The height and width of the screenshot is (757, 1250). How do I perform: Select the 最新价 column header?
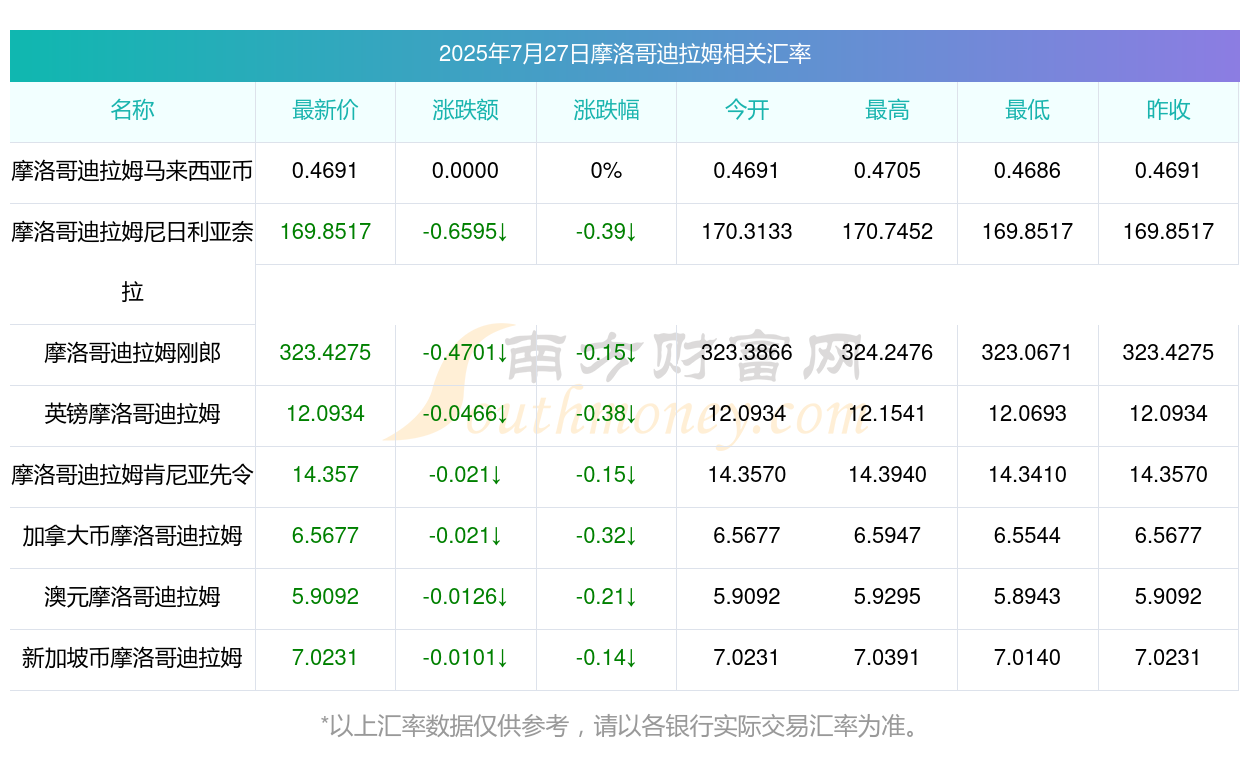[x=325, y=111]
